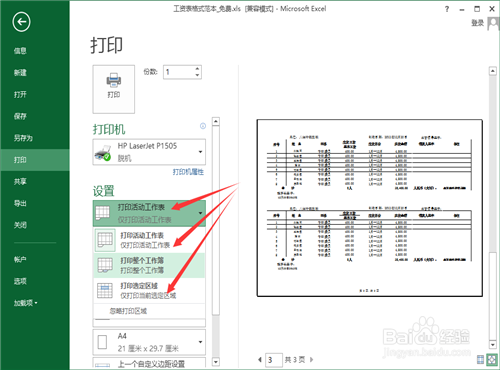The image size is (500, 370).
Task: Choose Save As in the sidebar
Action: 23,138
